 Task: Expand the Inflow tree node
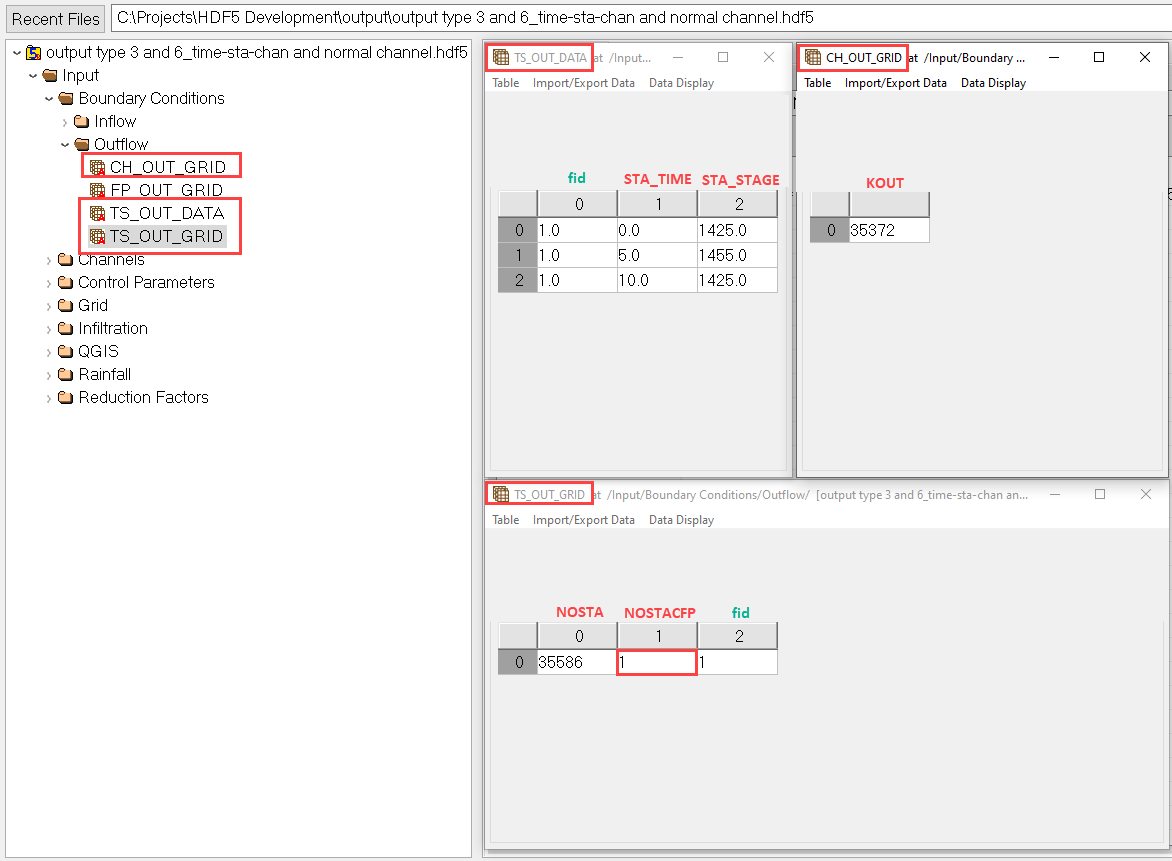tap(65, 121)
